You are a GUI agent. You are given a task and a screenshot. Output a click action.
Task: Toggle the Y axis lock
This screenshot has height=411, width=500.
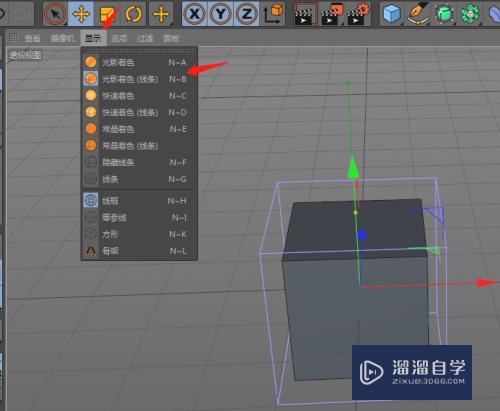[x=220, y=14]
